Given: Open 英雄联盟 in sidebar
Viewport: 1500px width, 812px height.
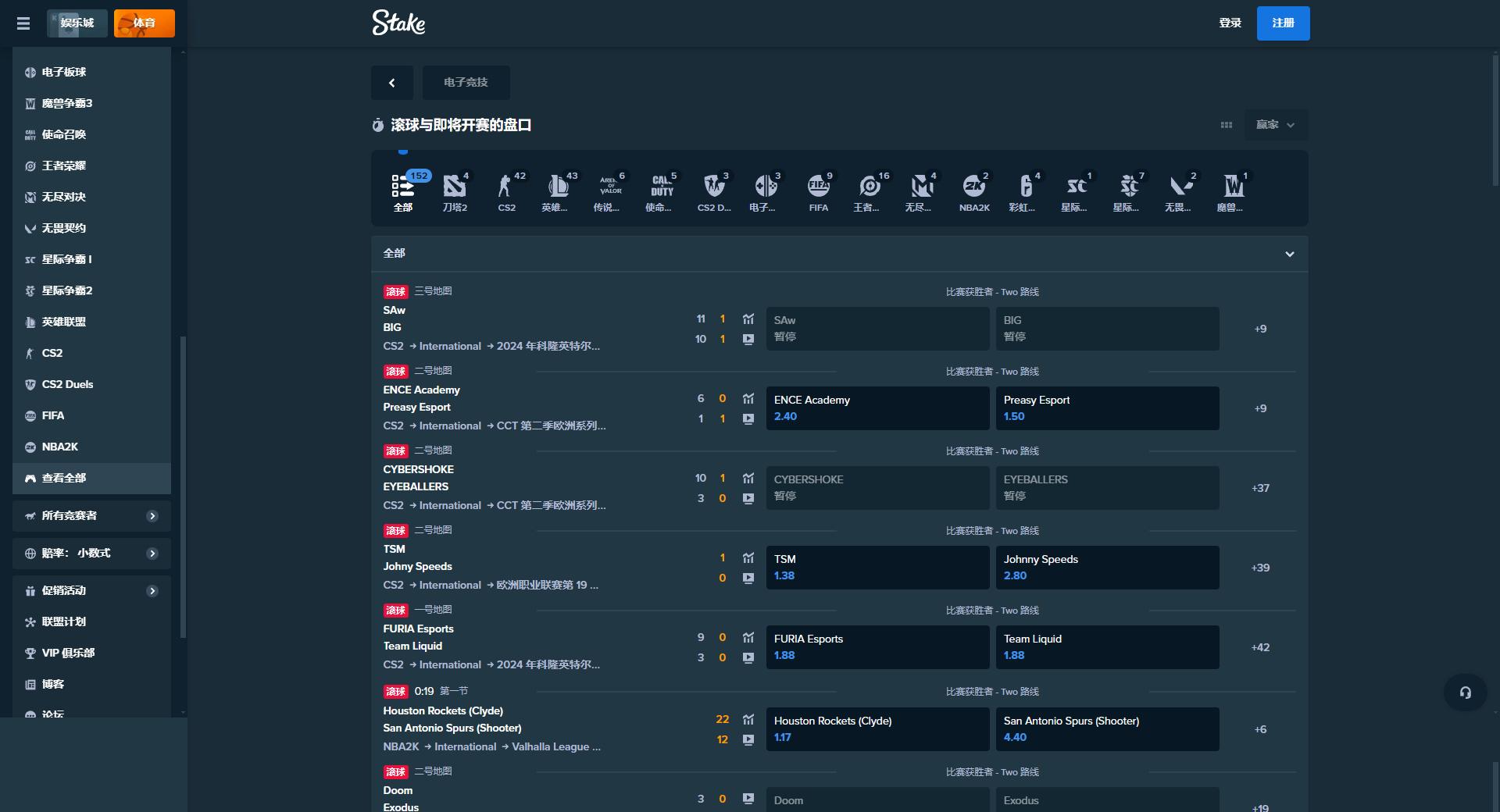Looking at the screenshot, I should point(91,322).
